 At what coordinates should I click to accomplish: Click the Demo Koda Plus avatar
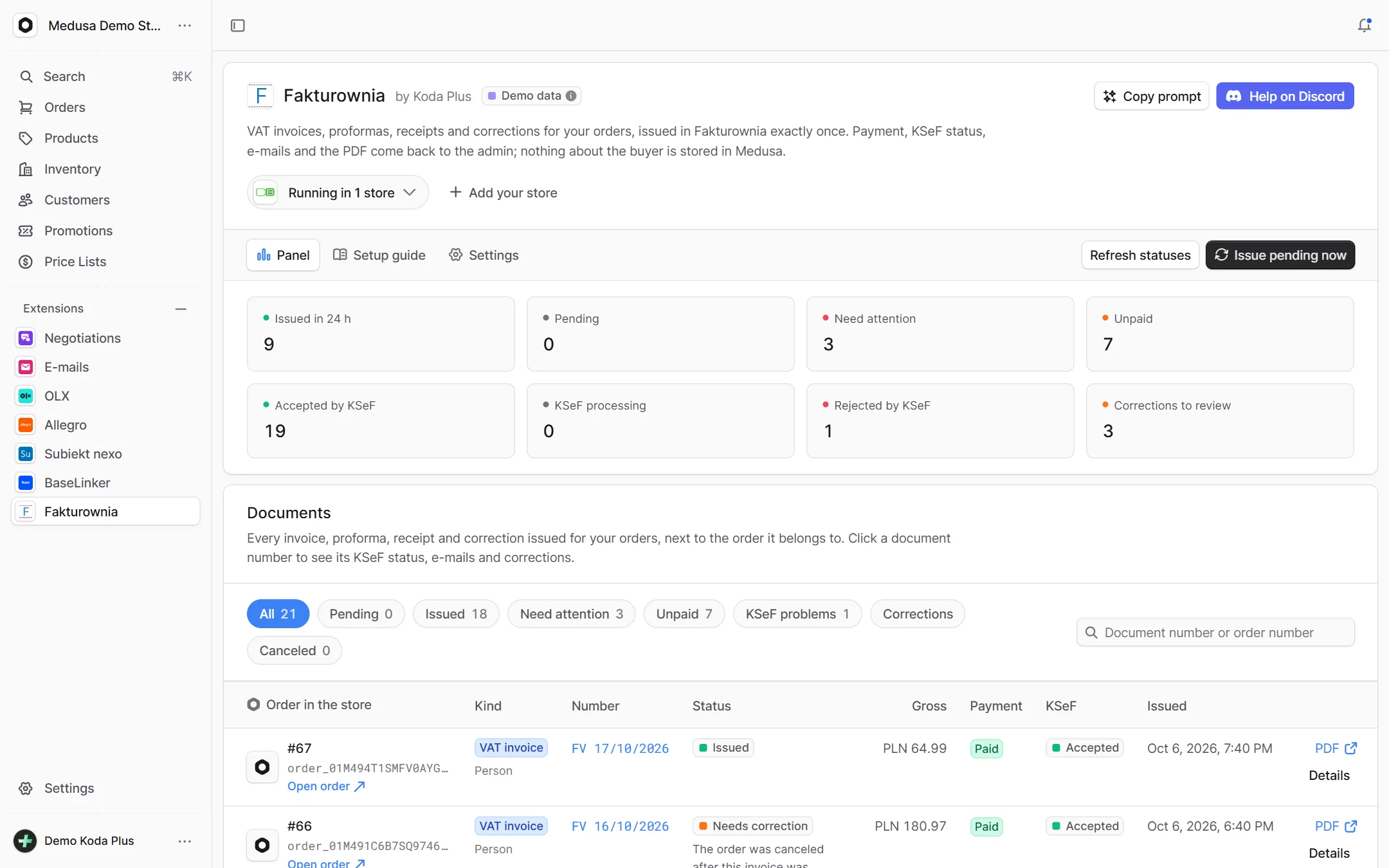(x=25, y=841)
